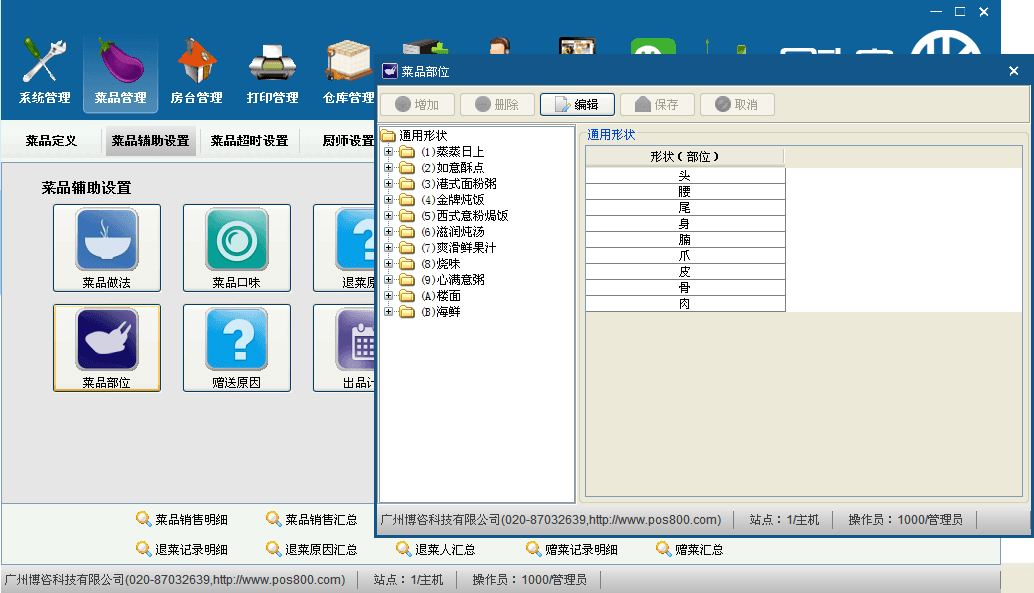Open the 菜品销售明细 report link
Viewport: 1034px width, 593px height.
click(190, 519)
